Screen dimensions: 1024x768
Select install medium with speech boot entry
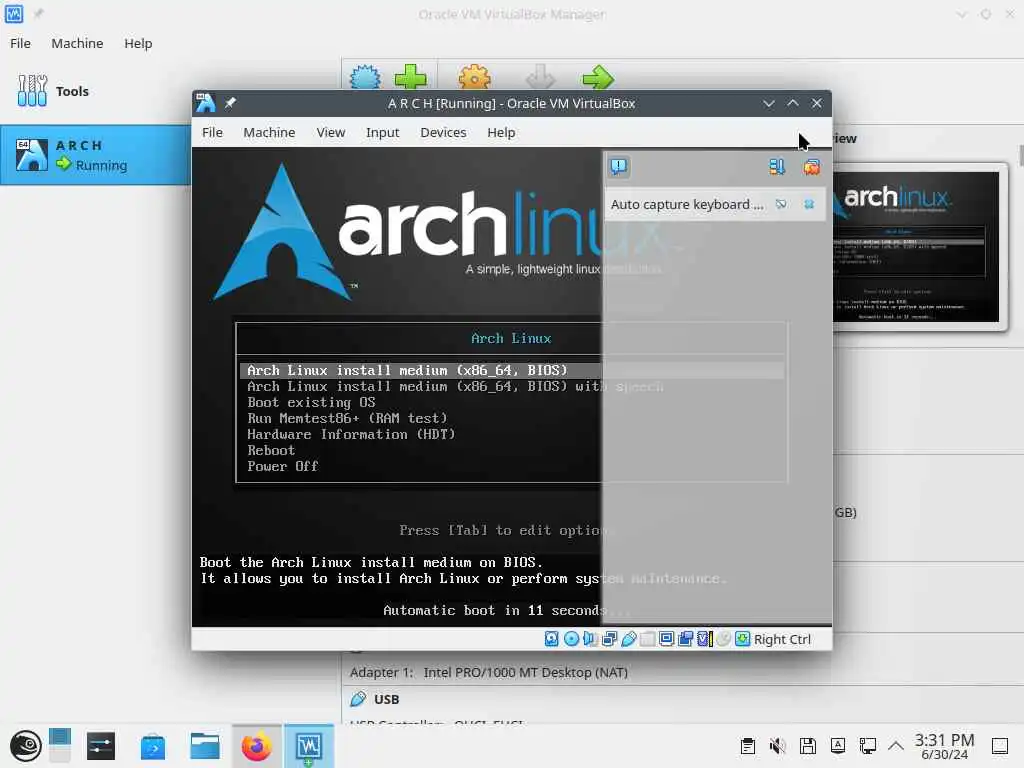coord(455,387)
